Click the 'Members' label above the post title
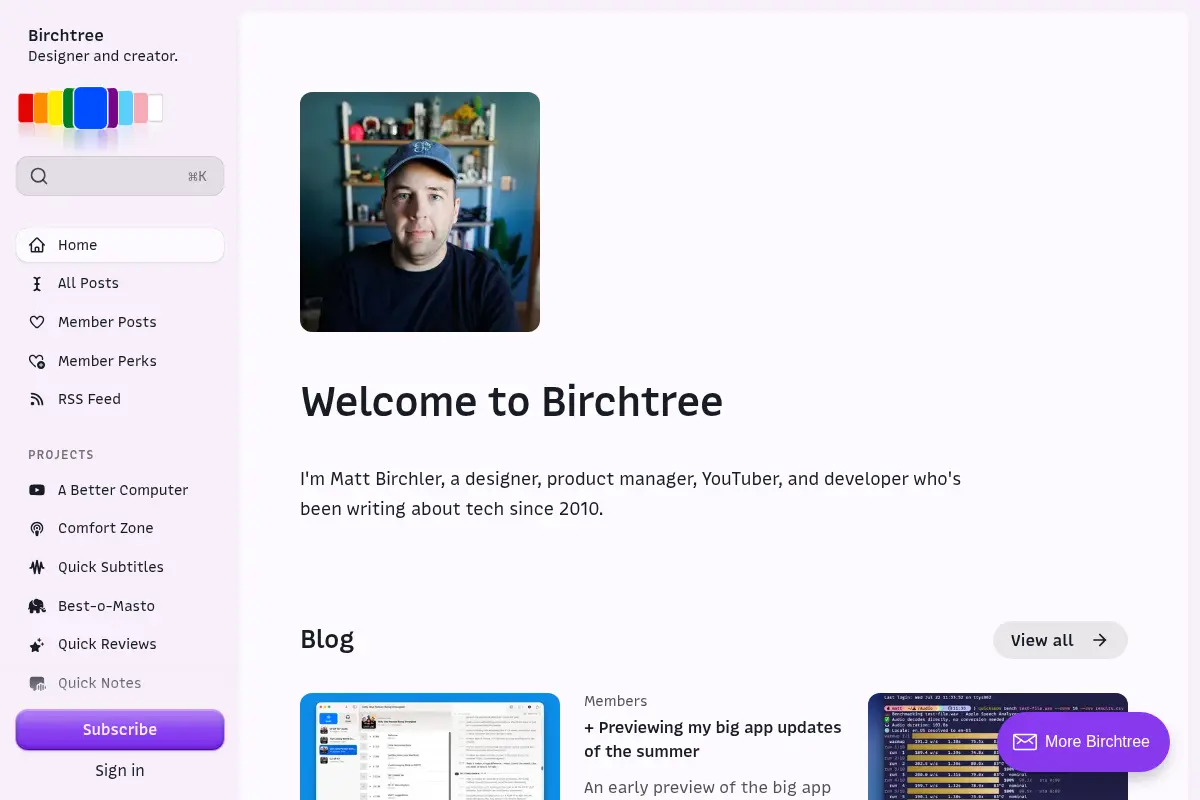Viewport: 1200px width, 800px height. point(615,701)
